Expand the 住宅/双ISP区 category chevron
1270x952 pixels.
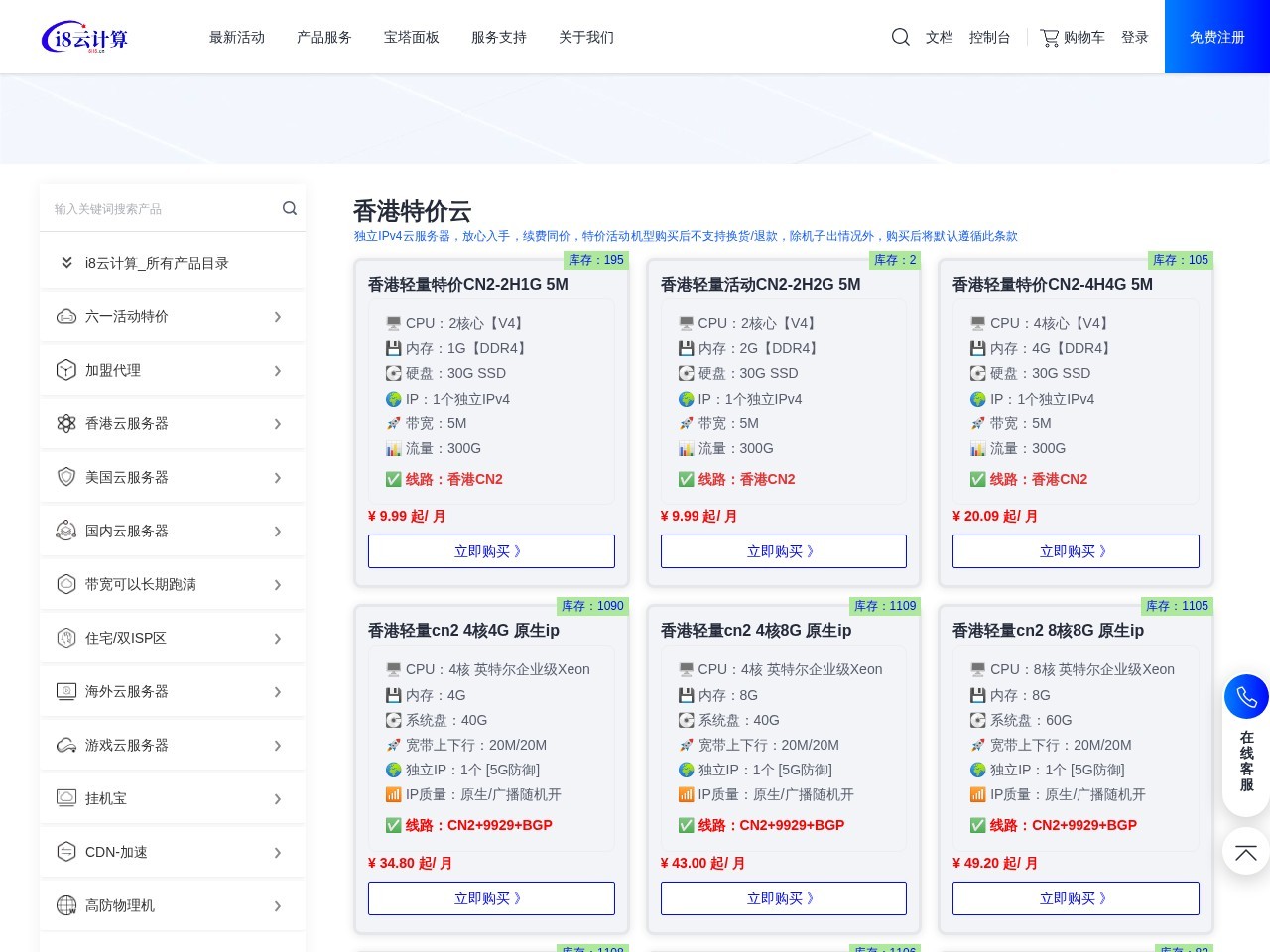point(278,639)
